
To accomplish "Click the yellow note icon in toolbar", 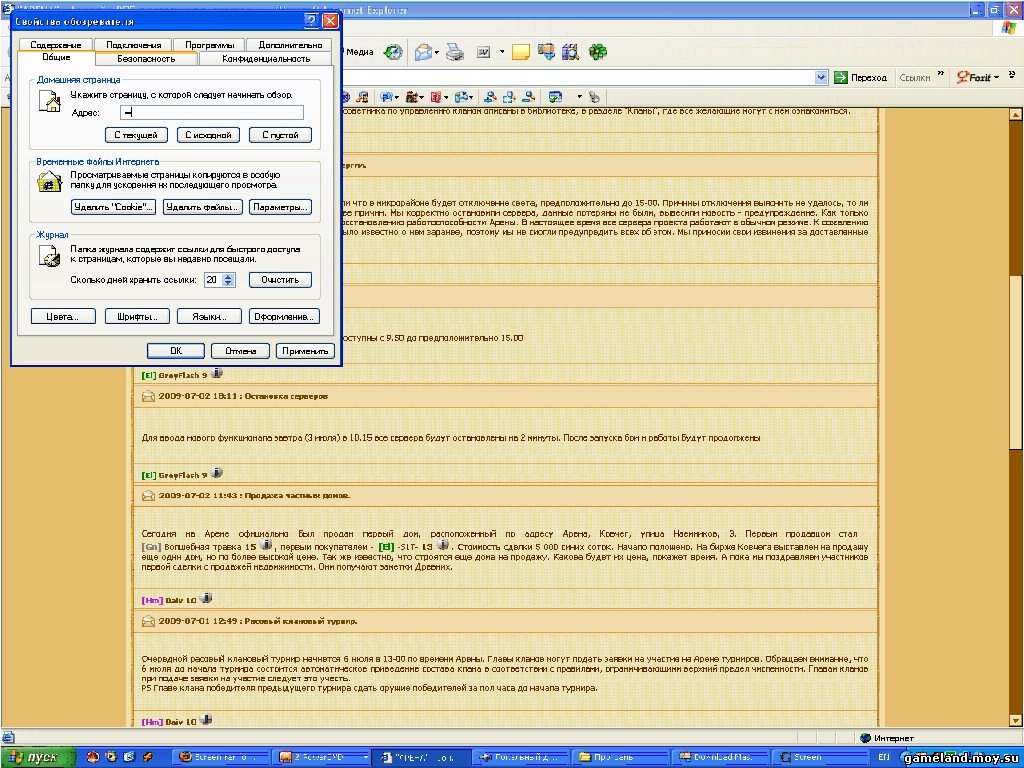I will click(x=520, y=52).
